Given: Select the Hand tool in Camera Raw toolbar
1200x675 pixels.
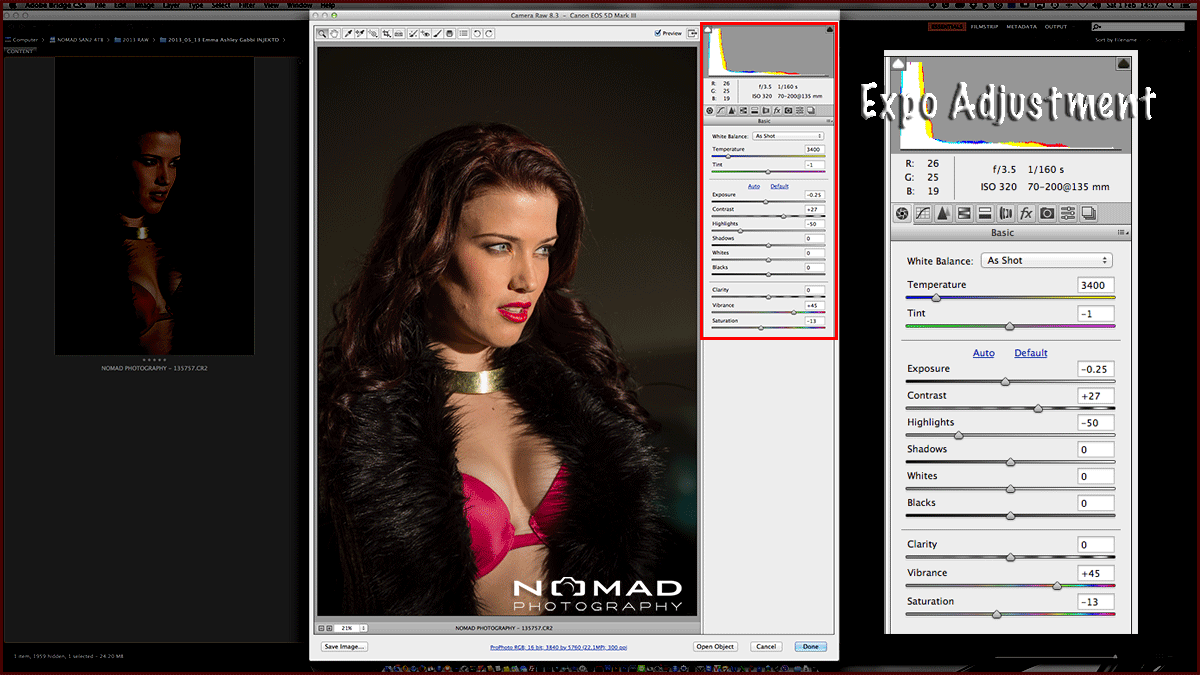Looking at the screenshot, I should point(335,33).
